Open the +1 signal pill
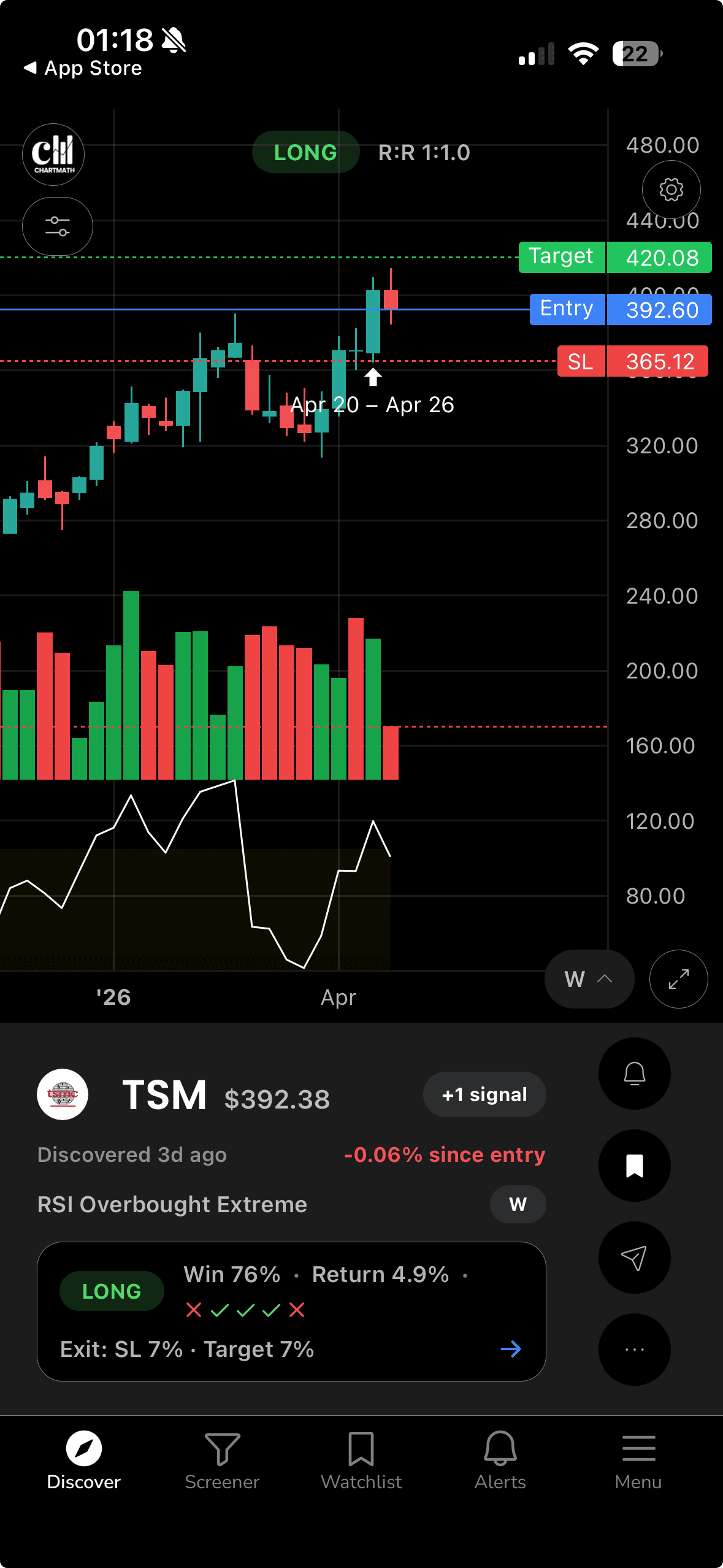The image size is (723, 1568). [484, 1094]
